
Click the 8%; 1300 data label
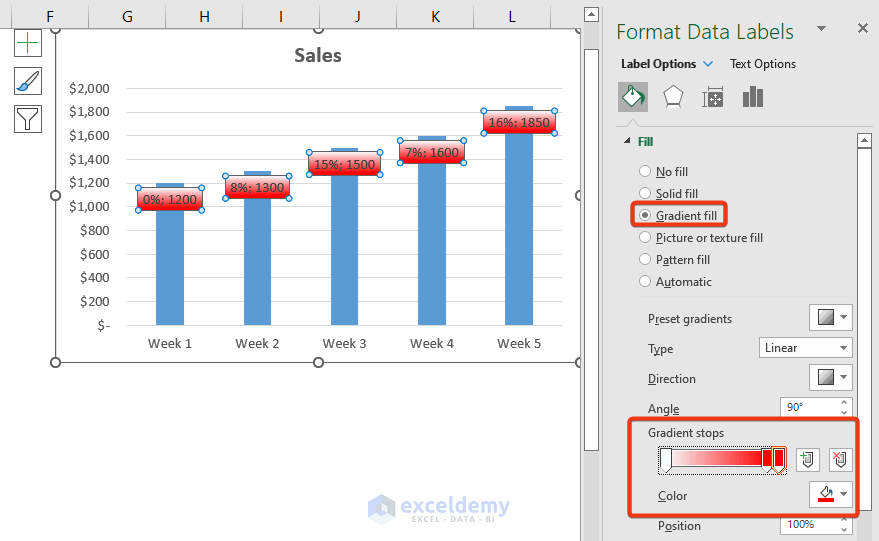click(257, 187)
